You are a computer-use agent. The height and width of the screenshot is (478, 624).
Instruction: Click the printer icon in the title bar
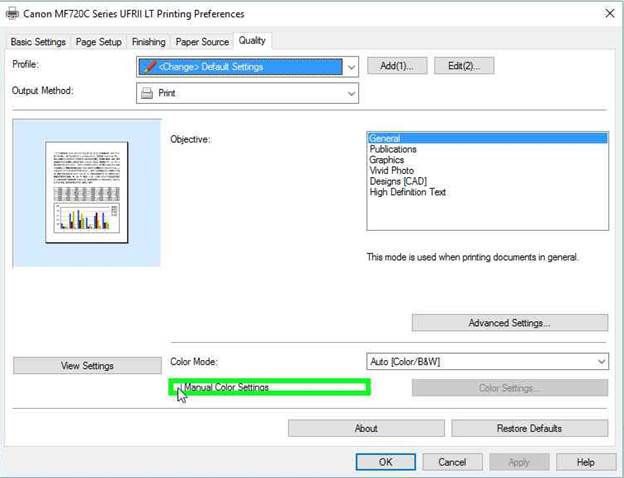12,13
